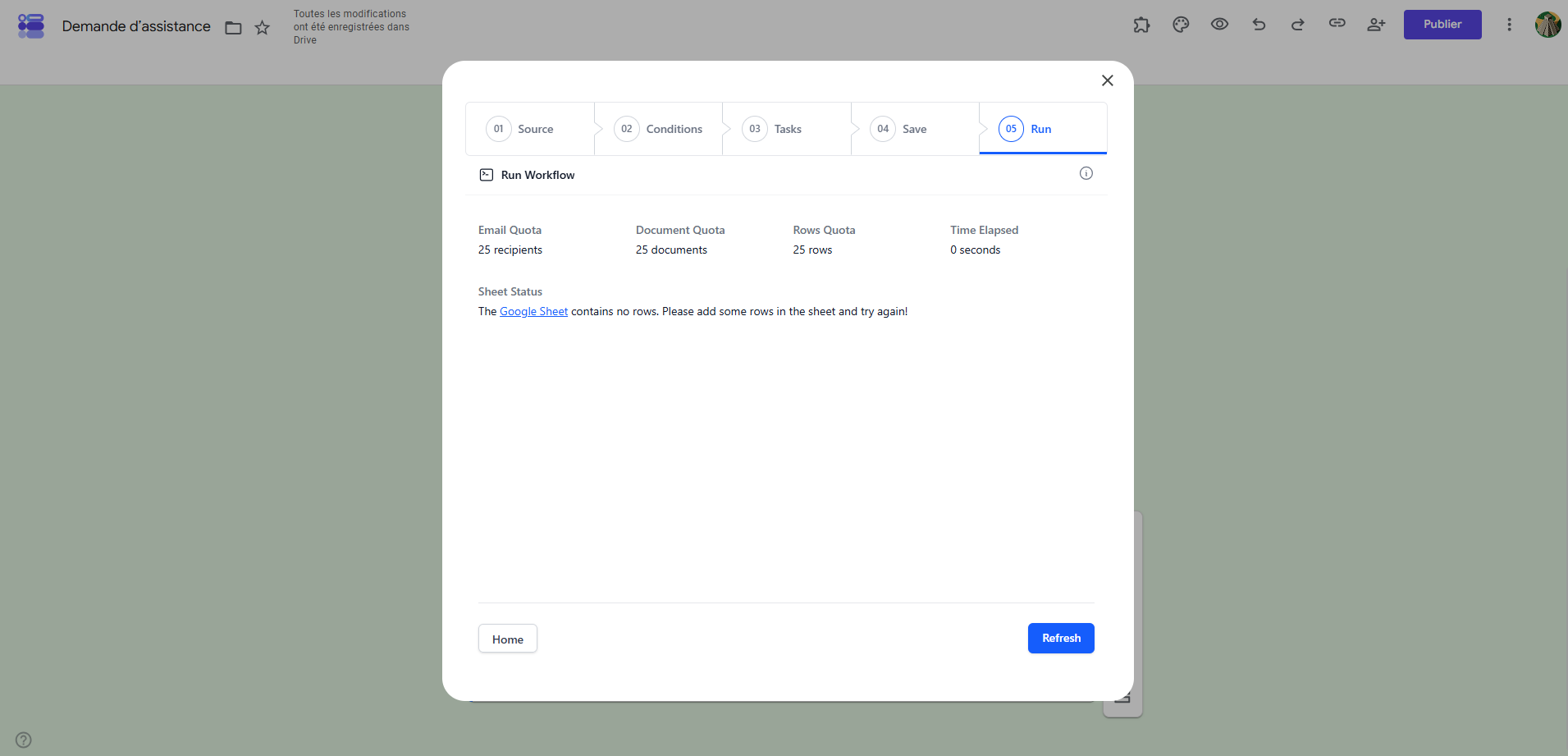Star the Demande d'assistance form
The height and width of the screenshot is (756, 1568).
tap(263, 28)
